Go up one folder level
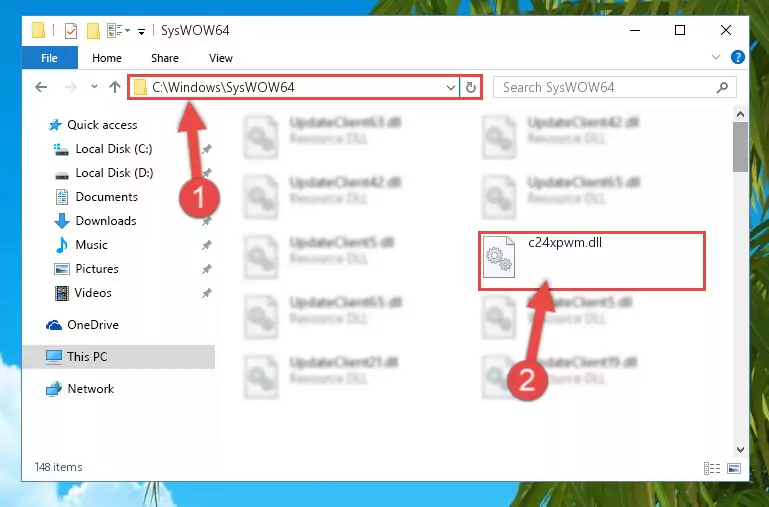769x507 pixels. click(115, 87)
